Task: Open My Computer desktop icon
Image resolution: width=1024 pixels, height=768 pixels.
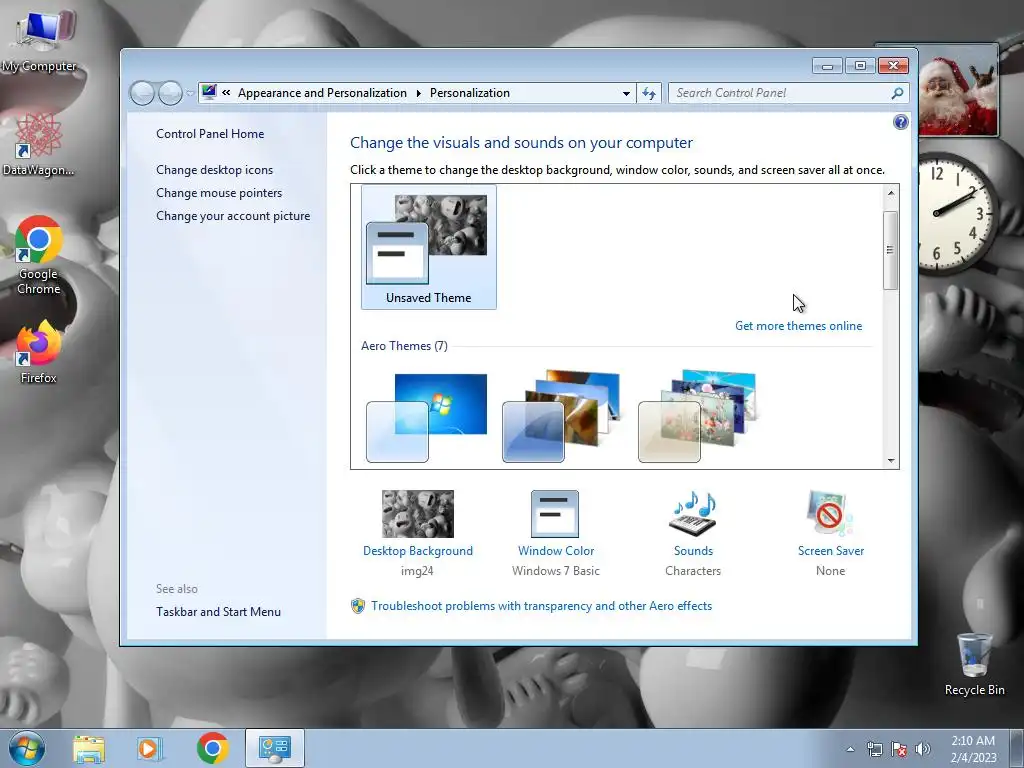Action: [39, 39]
